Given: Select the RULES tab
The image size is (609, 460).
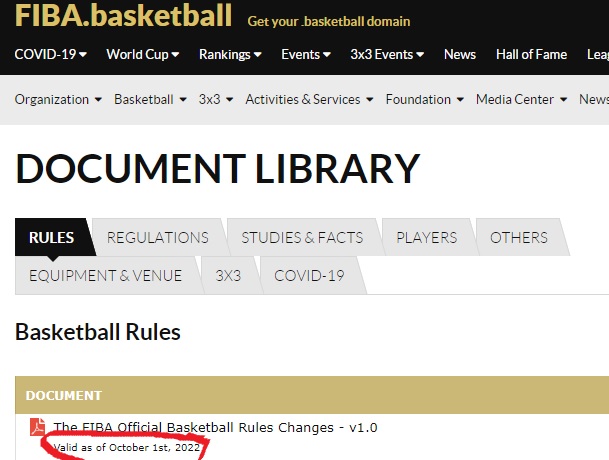Looking at the screenshot, I should pyautogui.click(x=52, y=237).
